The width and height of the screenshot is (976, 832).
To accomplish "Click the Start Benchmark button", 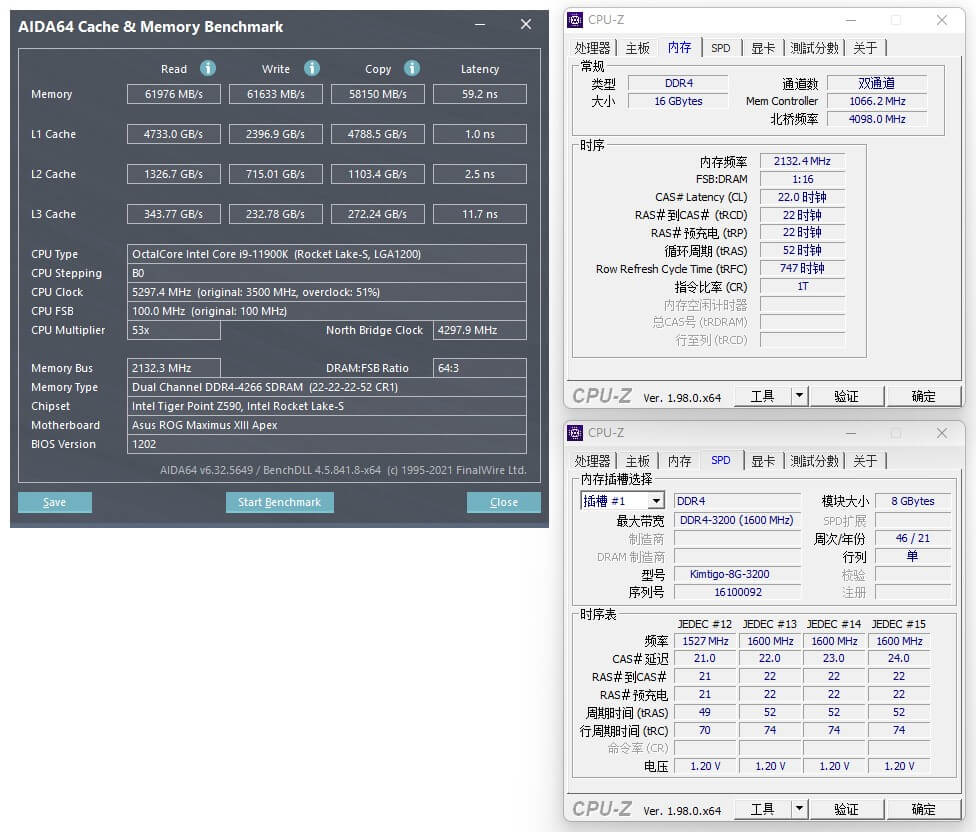I will click(x=279, y=502).
